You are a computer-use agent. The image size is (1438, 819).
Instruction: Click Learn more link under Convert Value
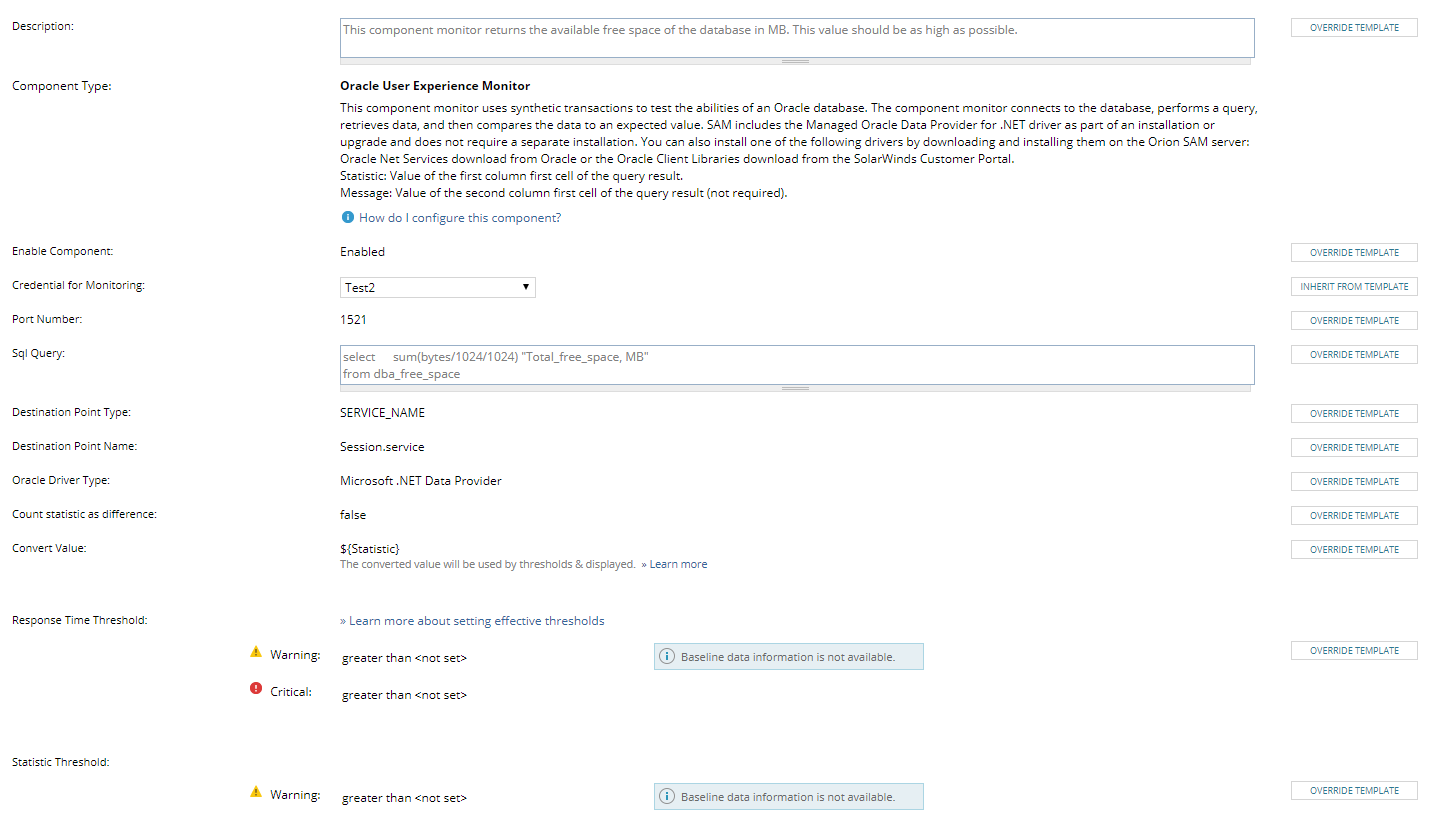point(678,564)
